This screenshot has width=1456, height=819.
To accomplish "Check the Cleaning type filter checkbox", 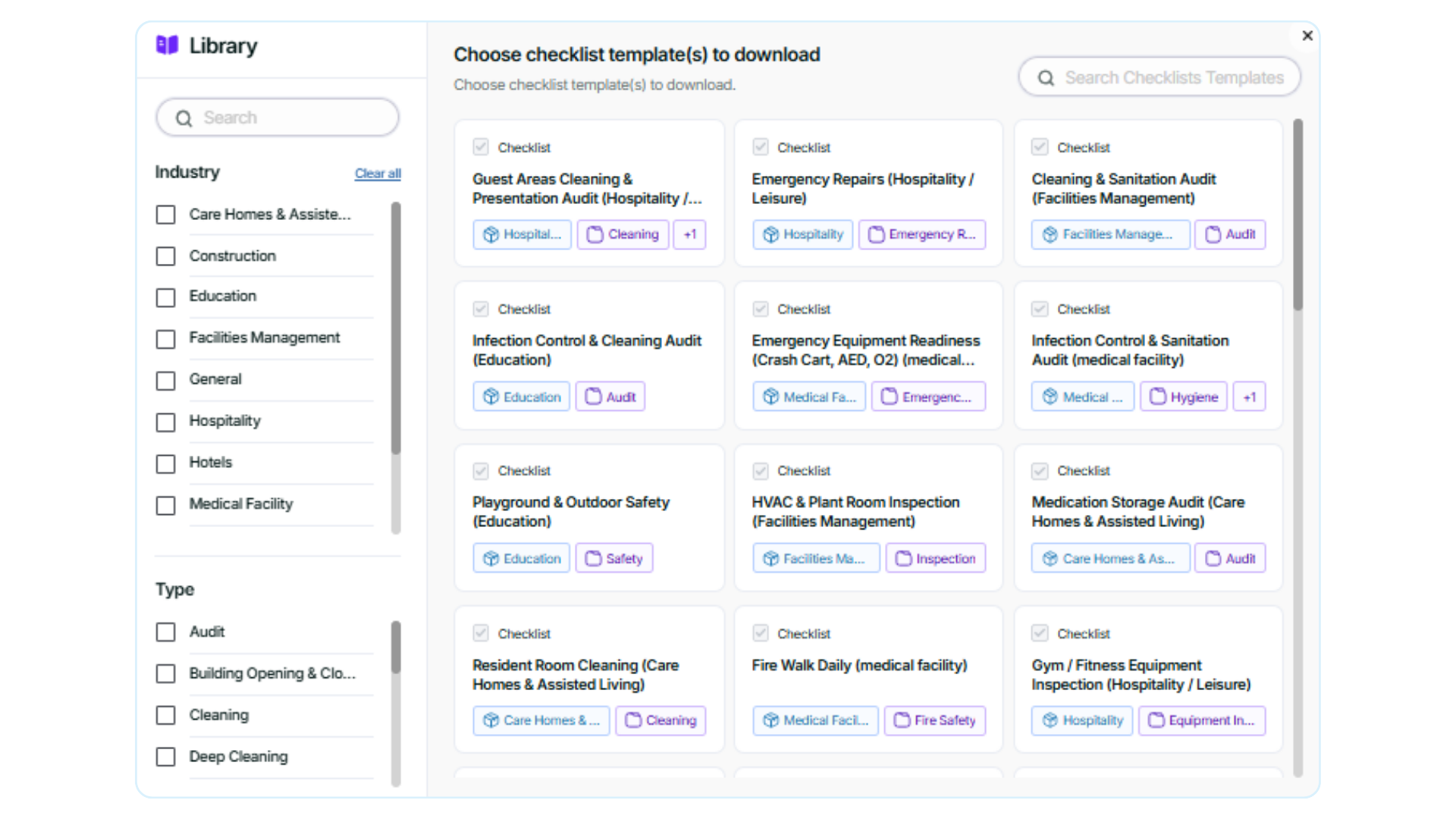I will coord(165,716).
